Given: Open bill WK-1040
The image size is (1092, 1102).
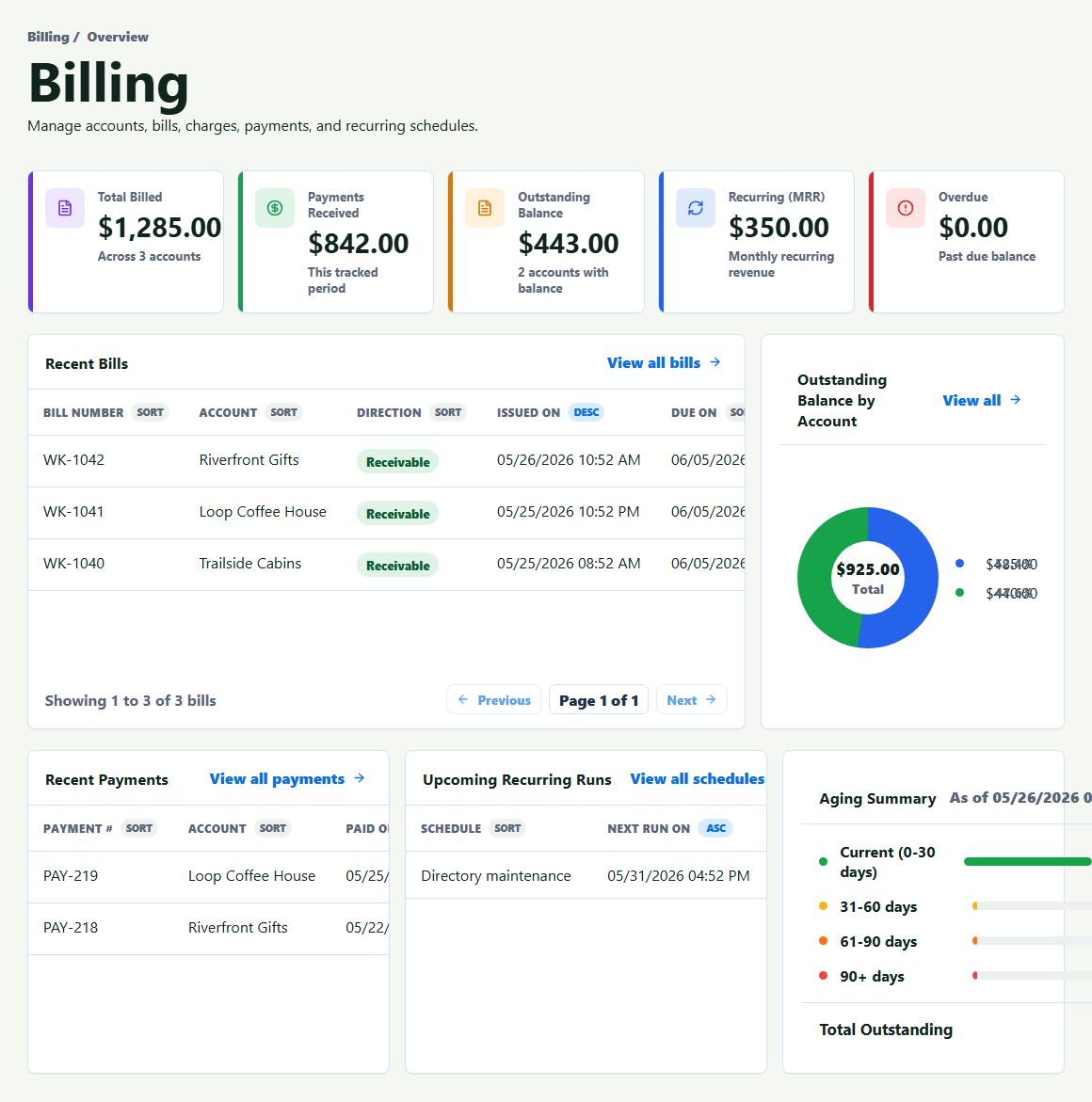Looking at the screenshot, I should [x=73, y=563].
